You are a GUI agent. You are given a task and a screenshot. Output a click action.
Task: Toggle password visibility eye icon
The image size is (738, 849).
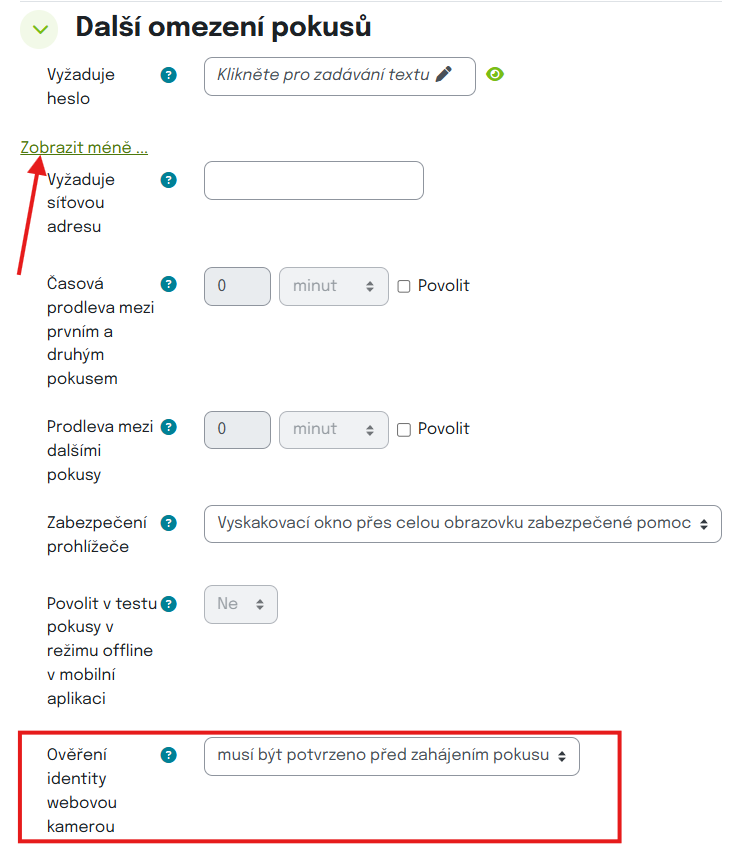494,74
